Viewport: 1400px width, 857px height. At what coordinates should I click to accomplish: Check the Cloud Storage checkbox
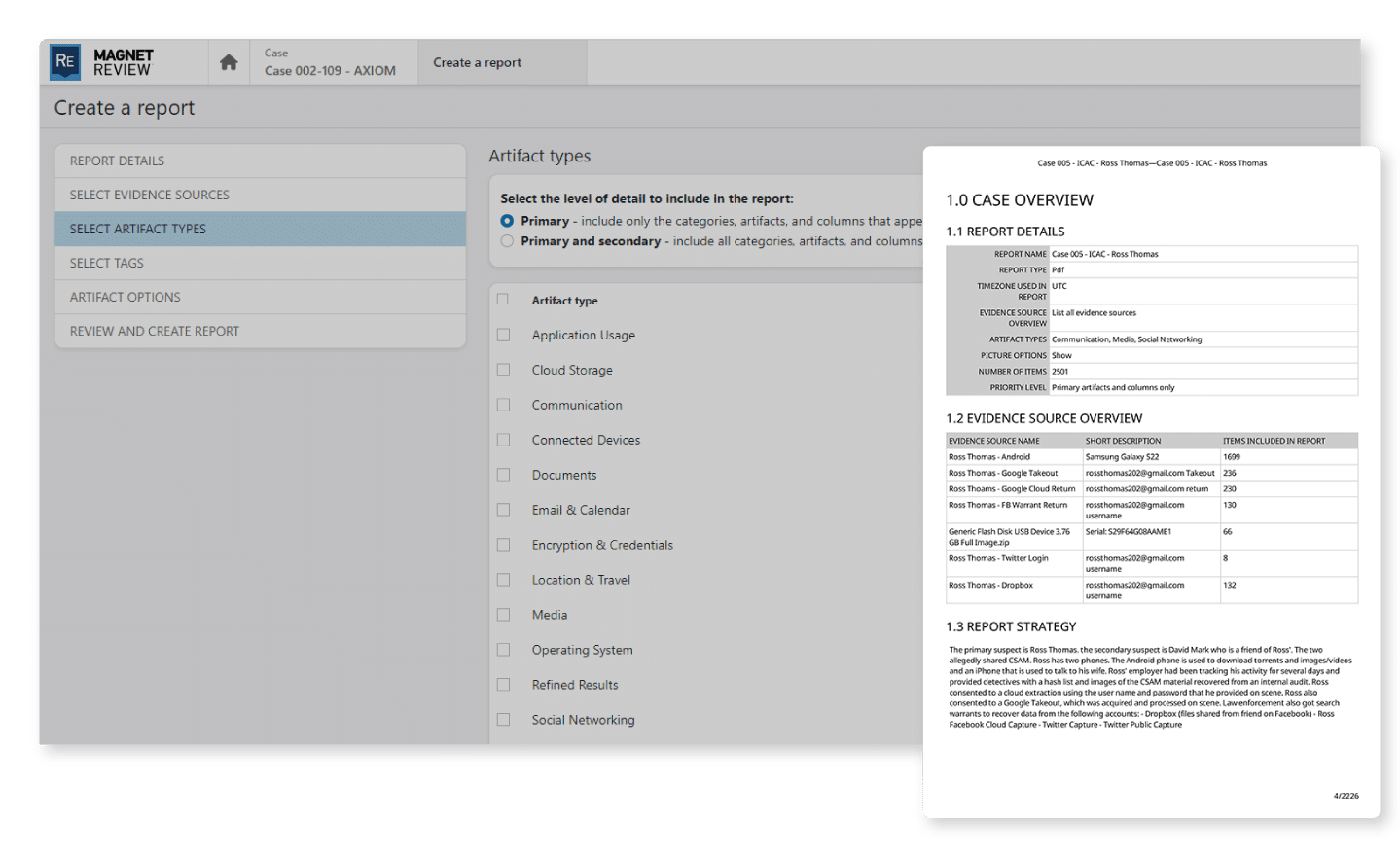pyautogui.click(x=503, y=370)
